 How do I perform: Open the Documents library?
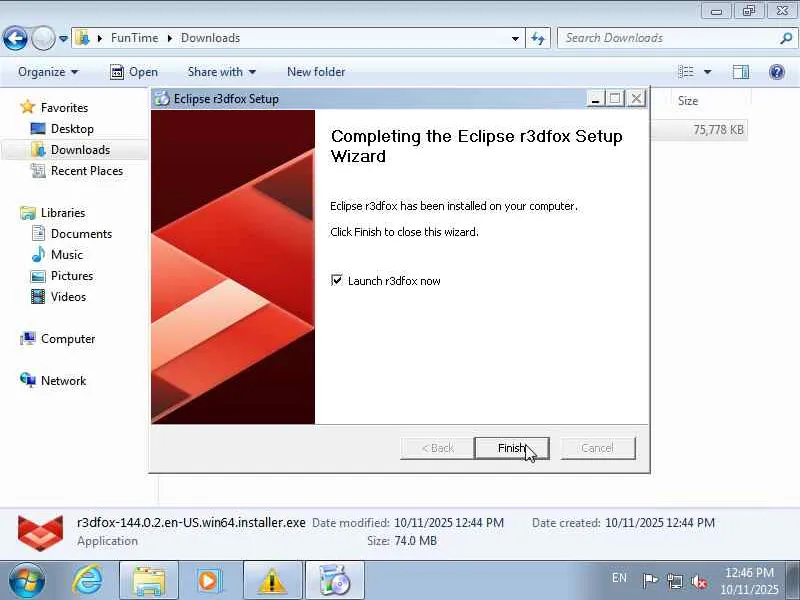[x=81, y=234]
